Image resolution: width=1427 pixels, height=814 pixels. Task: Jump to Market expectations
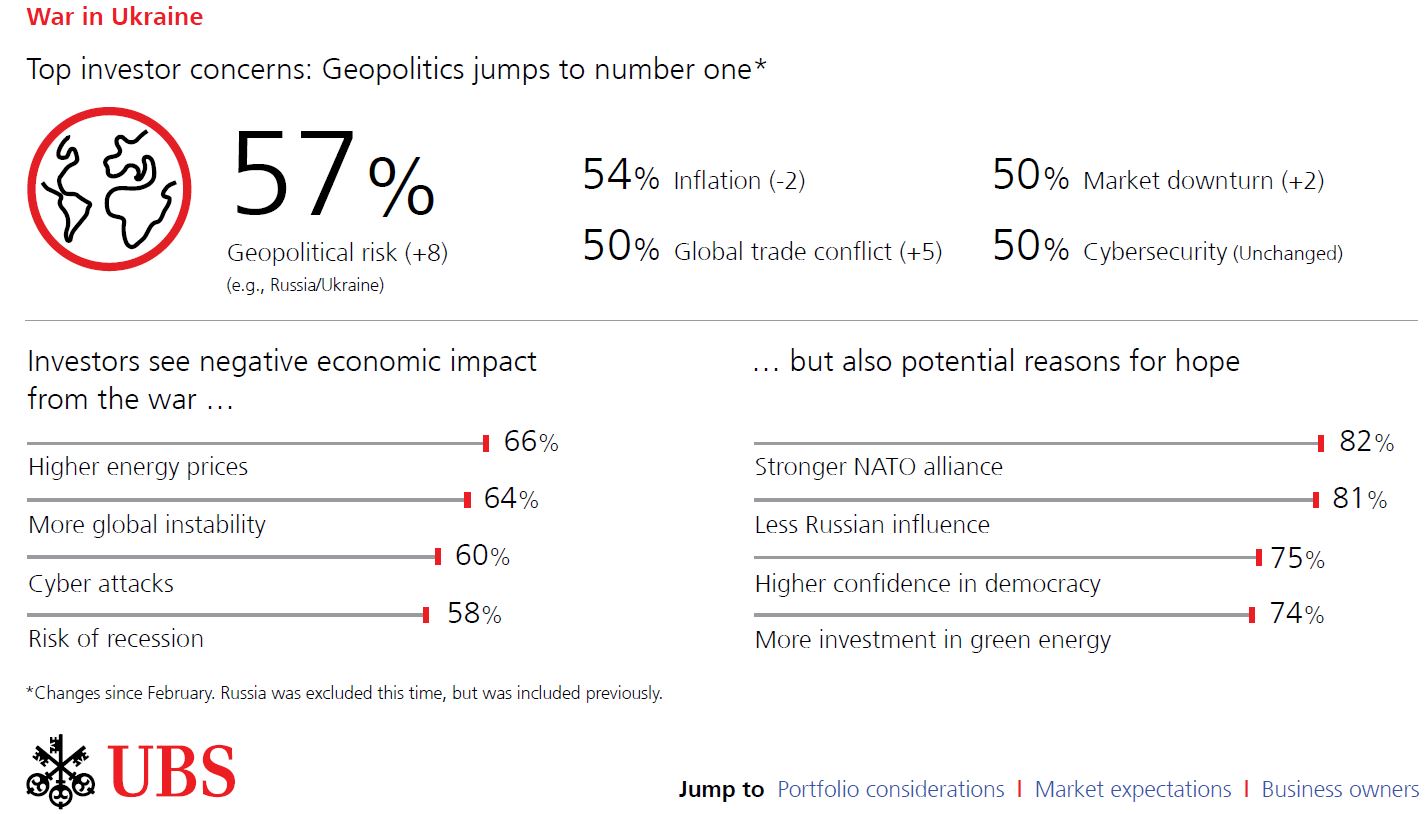(1133, 789)
